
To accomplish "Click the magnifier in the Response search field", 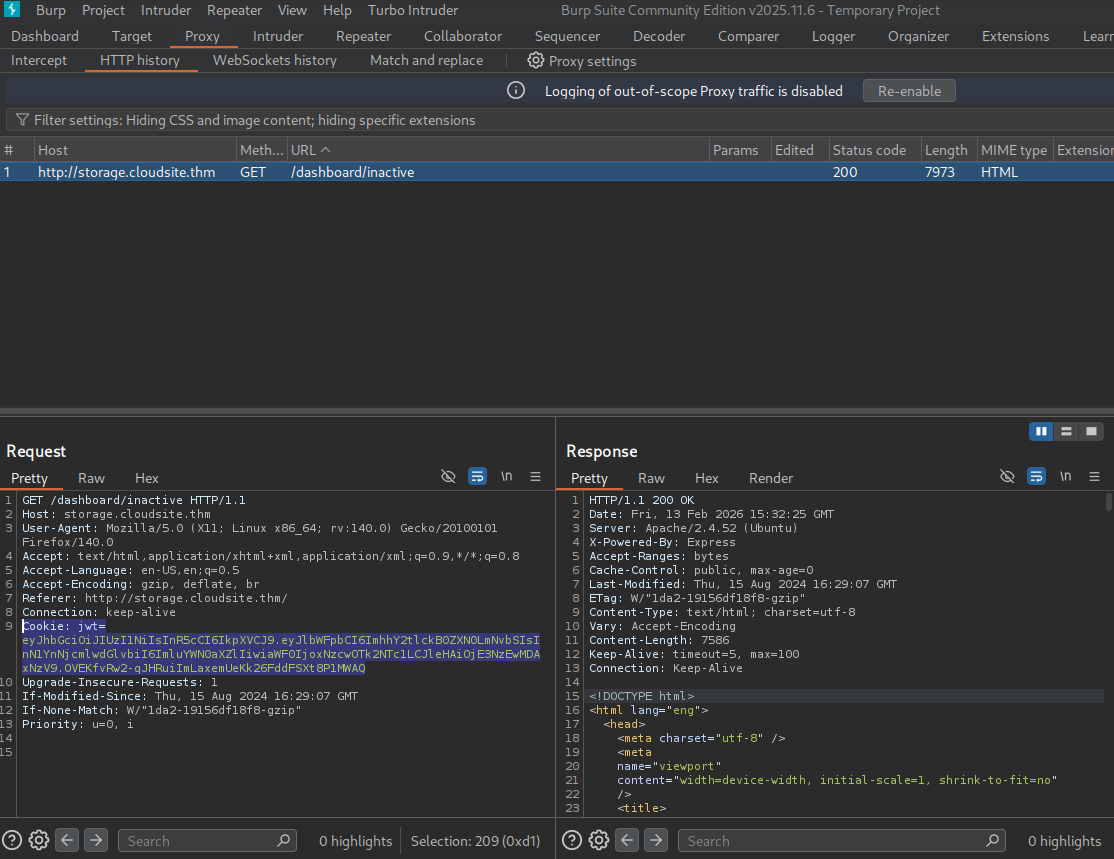I will (993, 840).
